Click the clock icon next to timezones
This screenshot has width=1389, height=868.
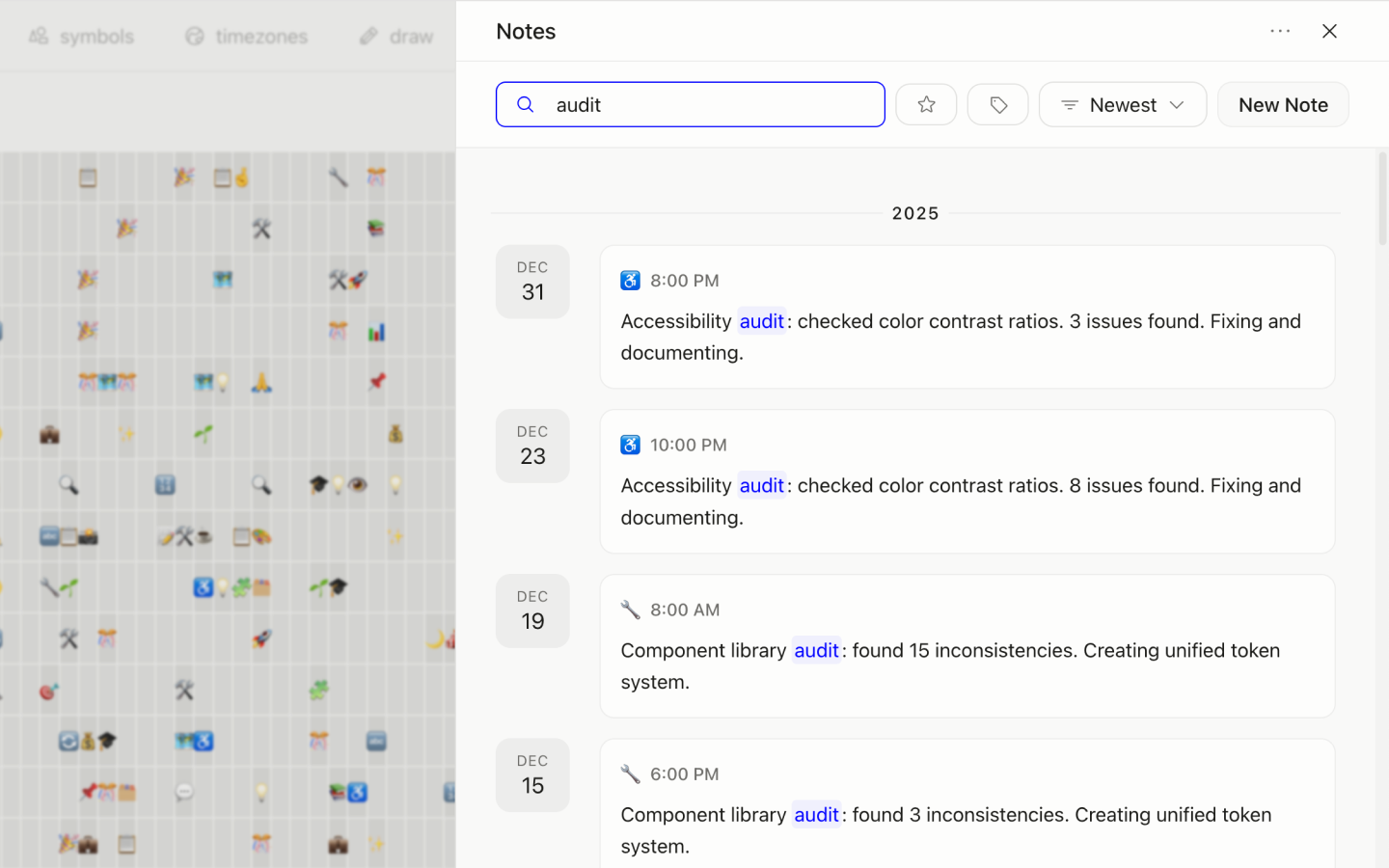pyautogui.click(x=193, y=36)
